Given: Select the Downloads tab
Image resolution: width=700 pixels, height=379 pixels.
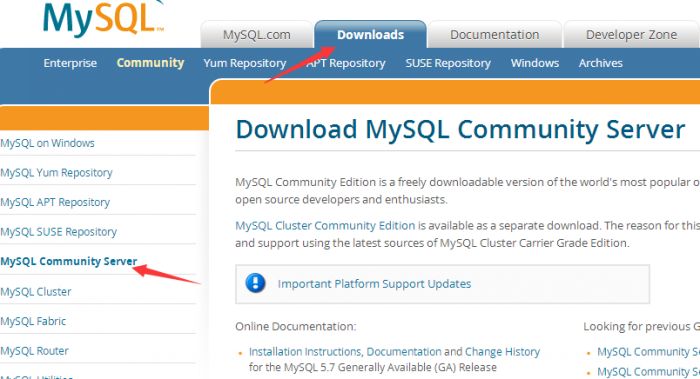Looking at the screenshot, I should [371, 34].
